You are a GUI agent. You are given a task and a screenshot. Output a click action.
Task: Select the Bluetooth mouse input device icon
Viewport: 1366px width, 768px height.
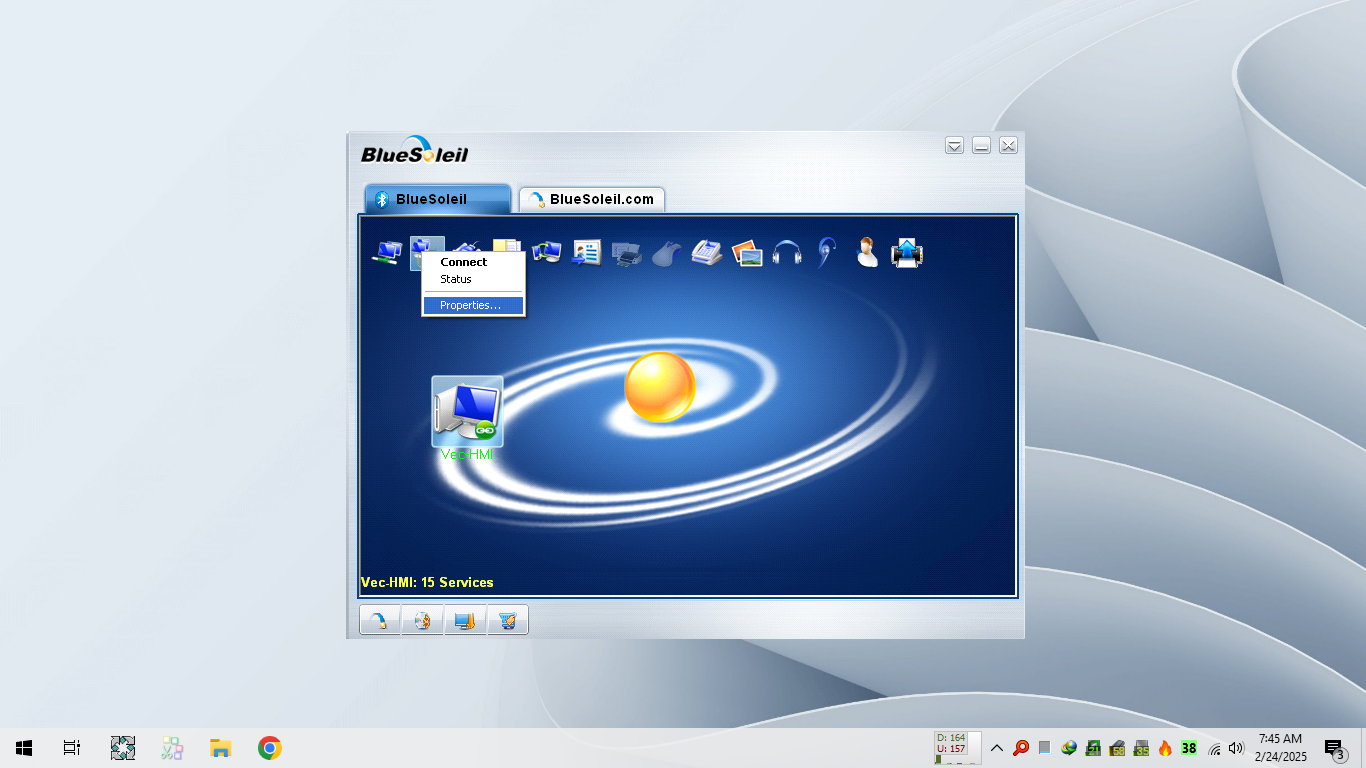tap(667, 253)
